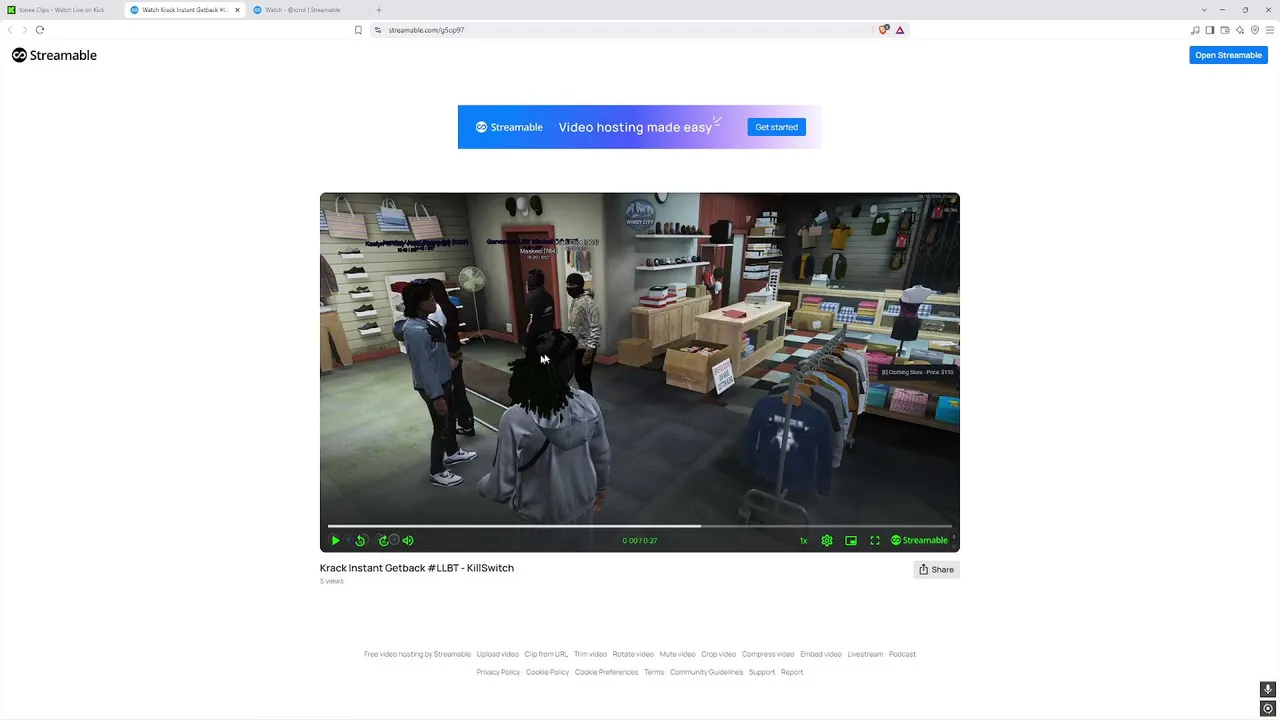
Task: Seek on the video progress bar
Action: pyautogui.click(x=640, y=525)
